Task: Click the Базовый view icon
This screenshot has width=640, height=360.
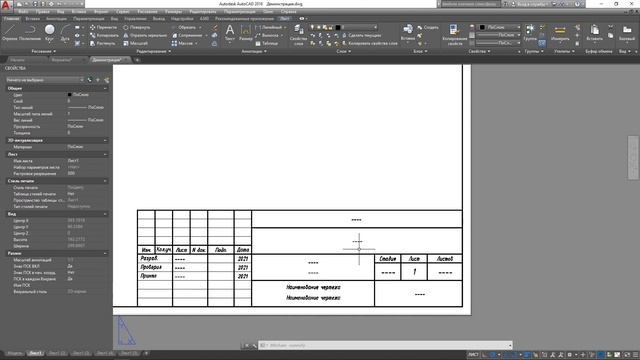Action: pyautogui.click(x=627, y=33)
